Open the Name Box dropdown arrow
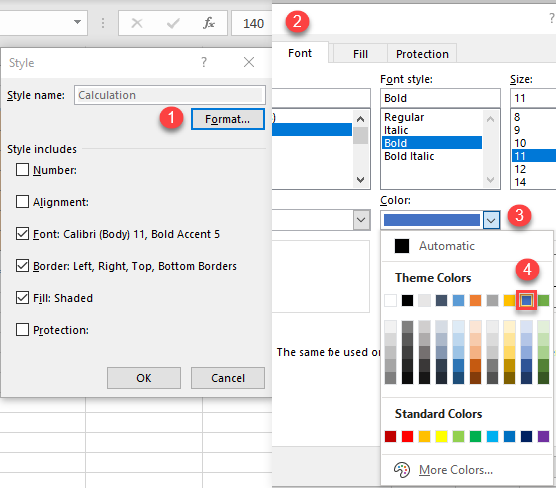Screen dimensions: 556x488 click(77, 22)
